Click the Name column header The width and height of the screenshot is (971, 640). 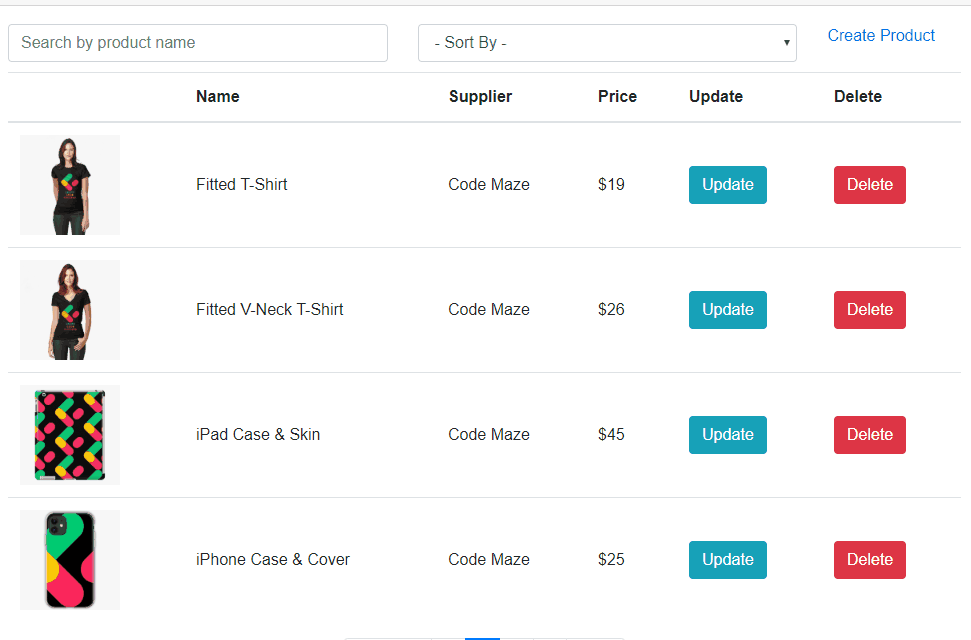click(x=218, y=97)
